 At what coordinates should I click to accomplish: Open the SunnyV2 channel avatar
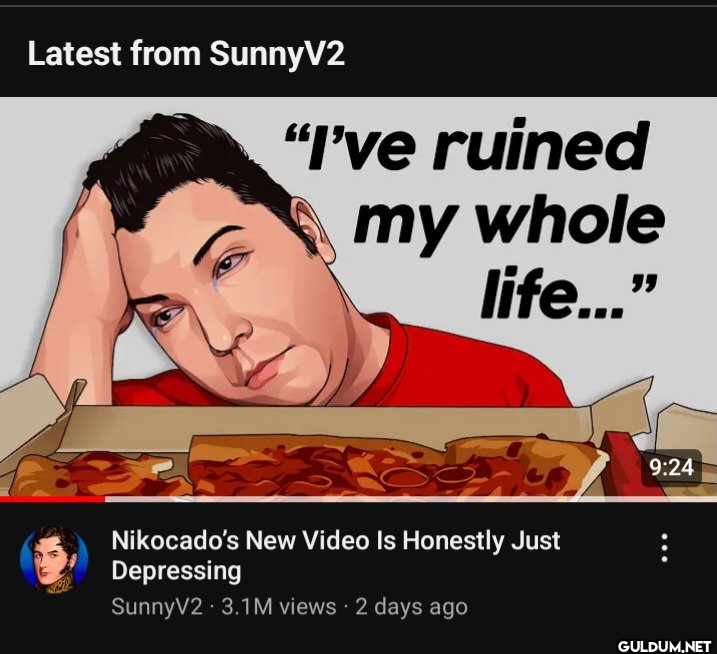(54, 559)
